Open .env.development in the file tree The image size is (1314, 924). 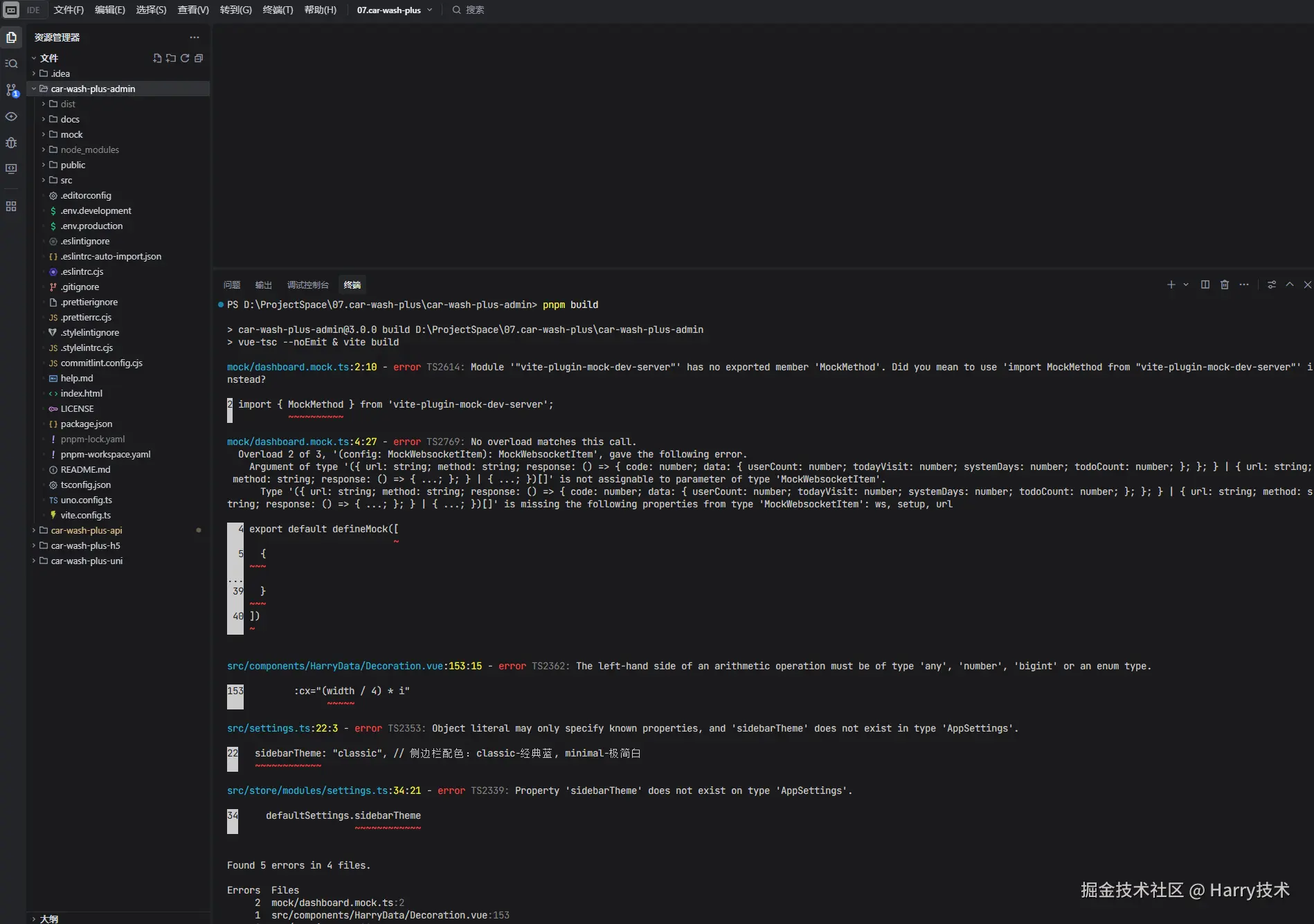[x=96, y=210]
